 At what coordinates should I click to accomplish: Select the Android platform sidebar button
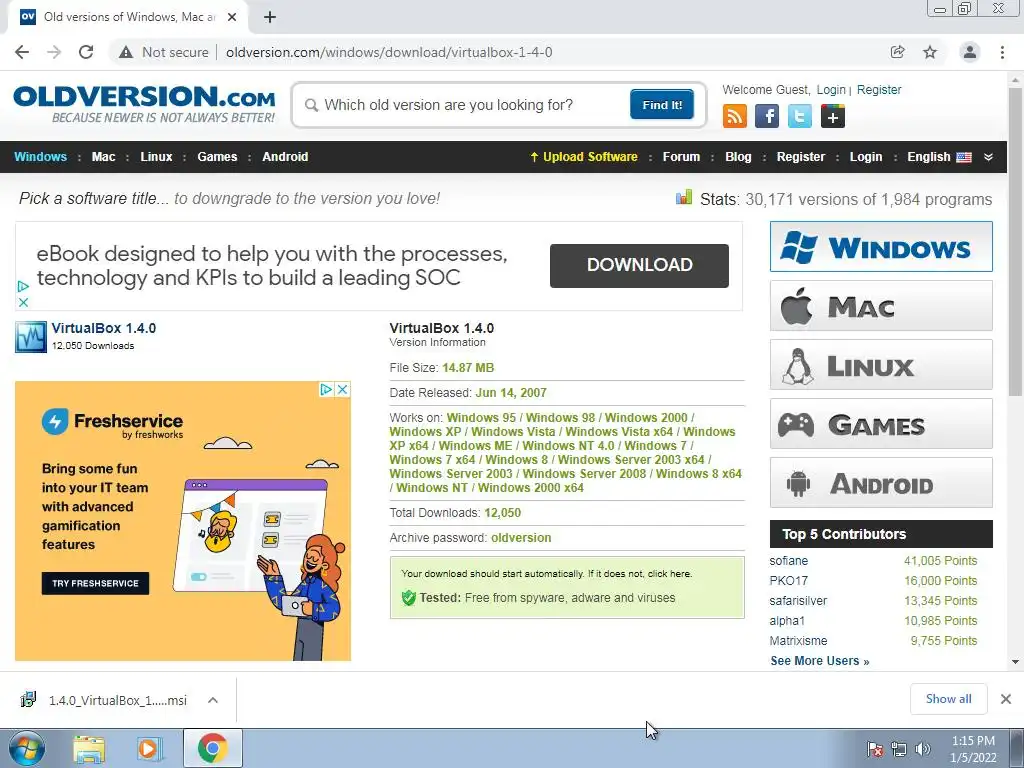point(881,483)
